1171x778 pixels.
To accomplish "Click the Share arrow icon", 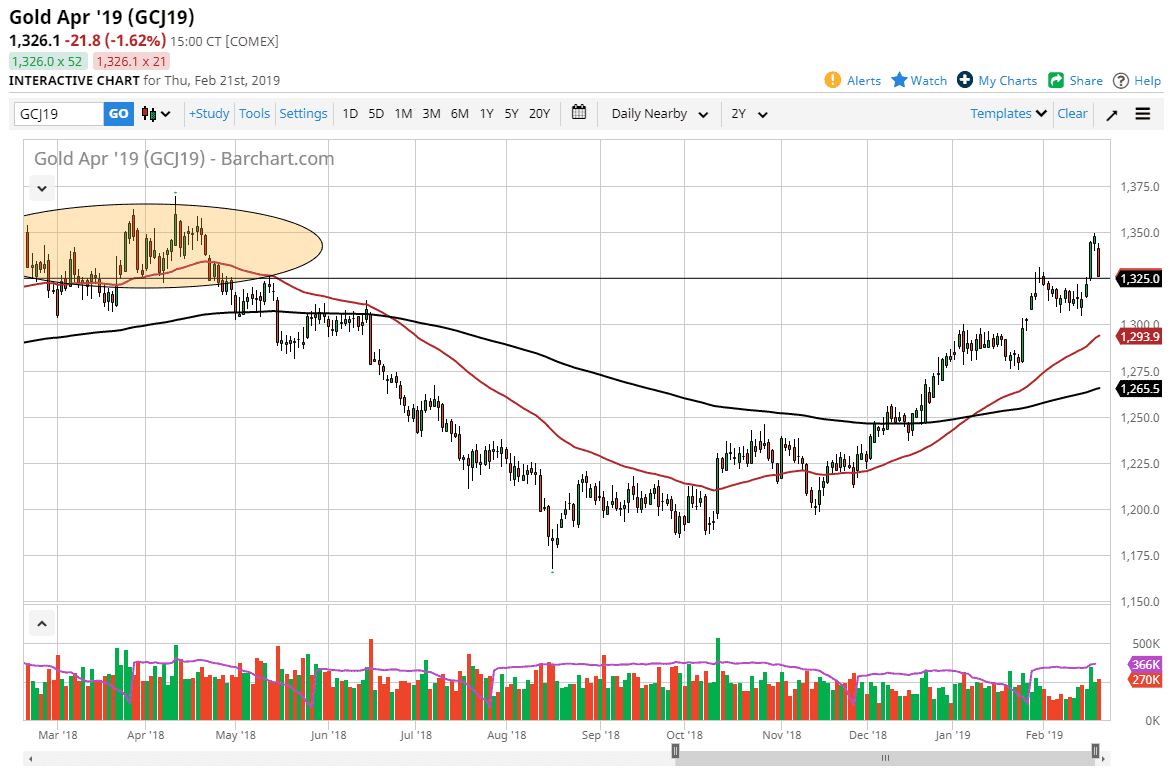I will click(x=1056, y=80).
